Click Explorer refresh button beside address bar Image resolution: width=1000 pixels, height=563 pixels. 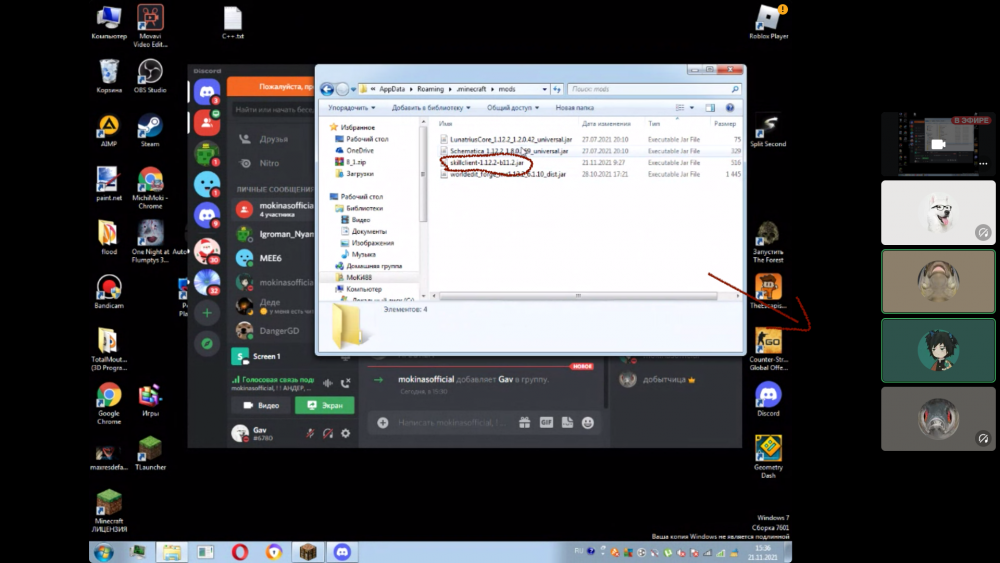pos(557,89)
